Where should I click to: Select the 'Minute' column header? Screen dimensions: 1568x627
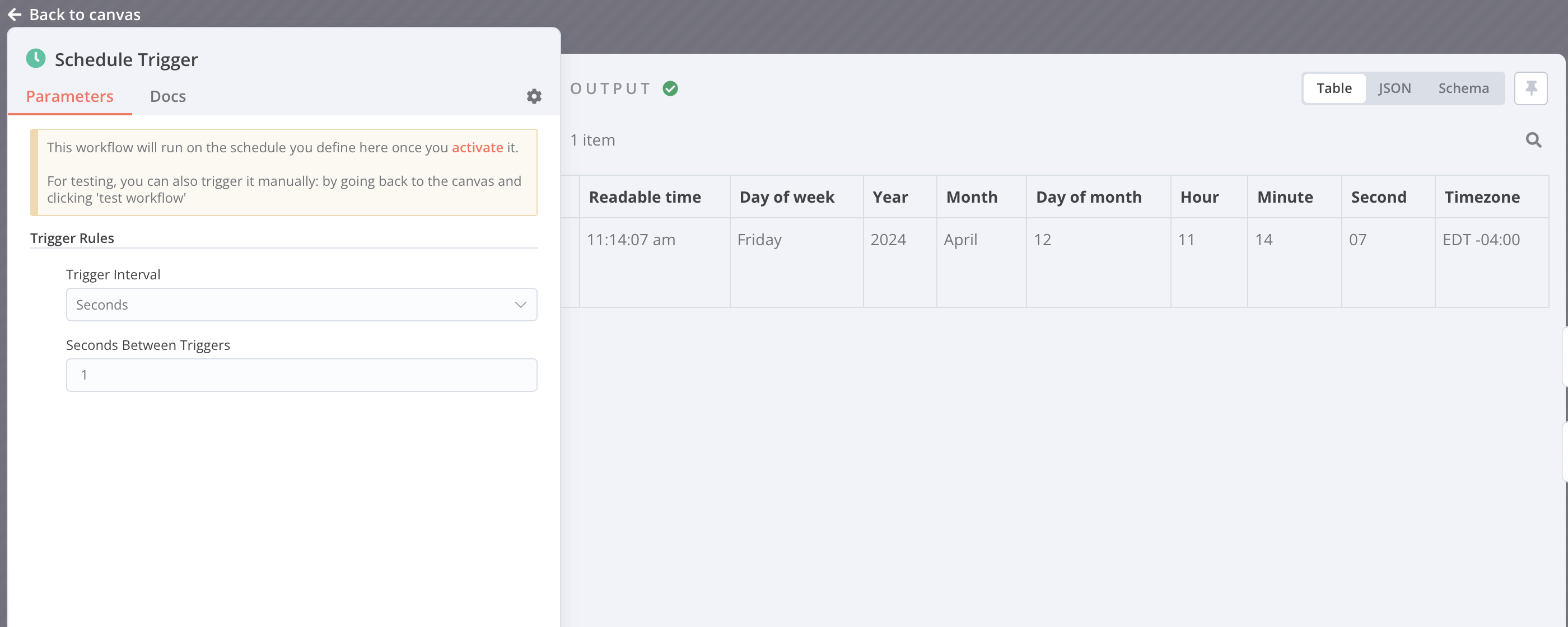point(1294,196)
